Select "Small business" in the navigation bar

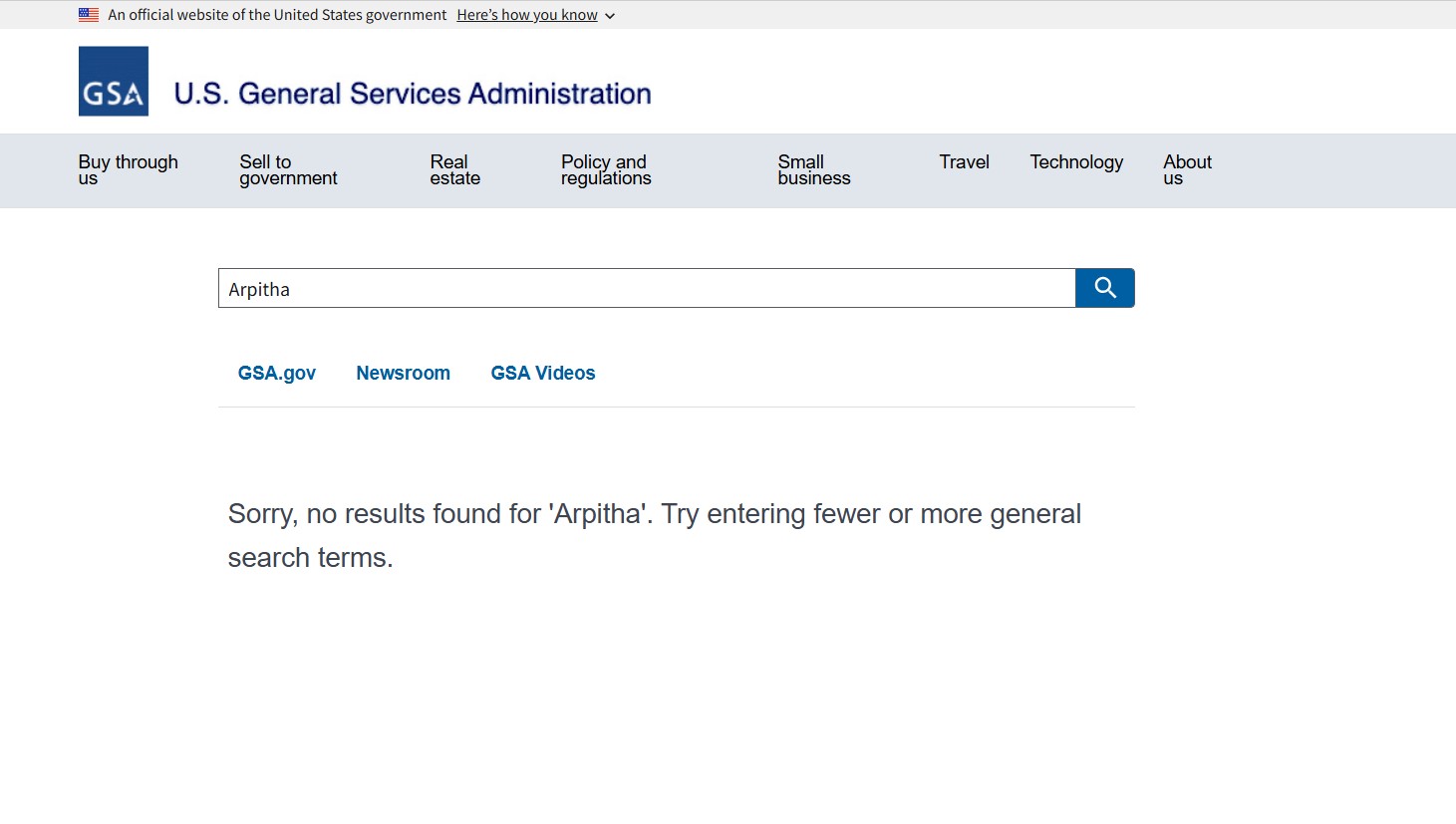813,169
